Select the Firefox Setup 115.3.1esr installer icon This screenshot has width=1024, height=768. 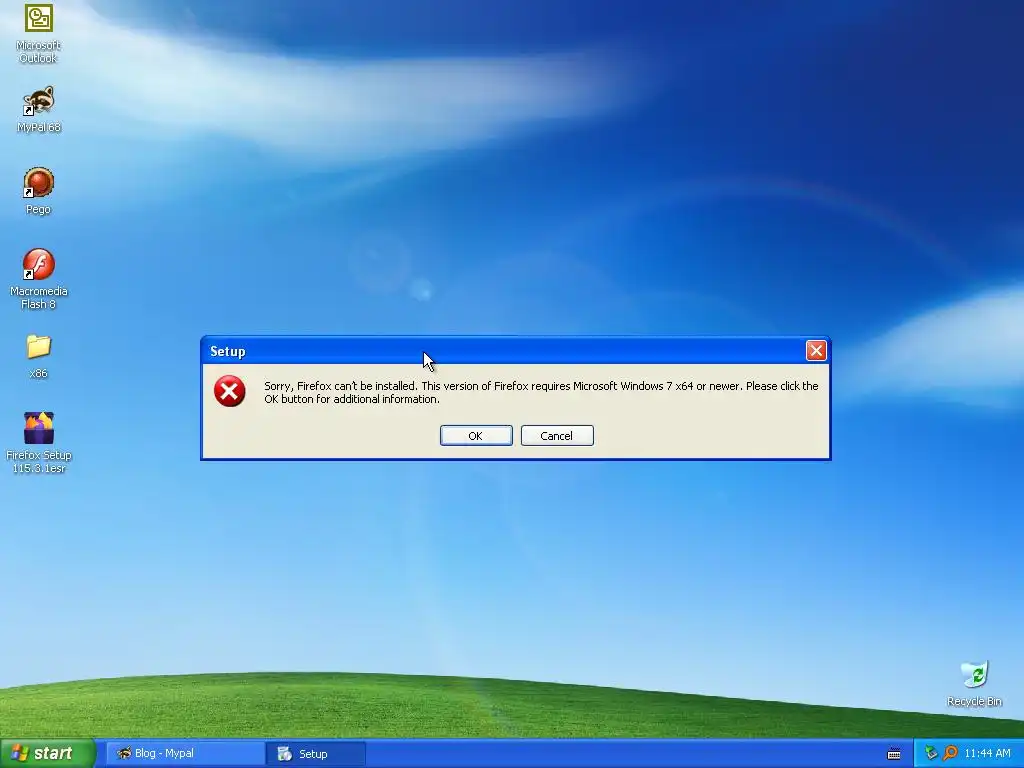(39, 443)
